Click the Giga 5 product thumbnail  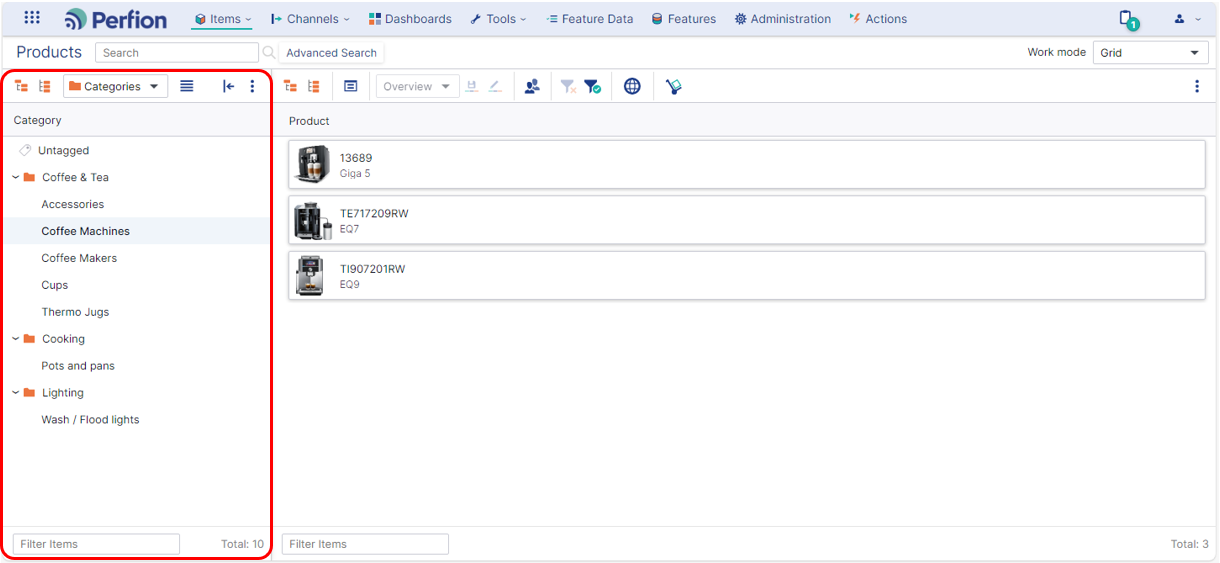(x=313, y=164)
